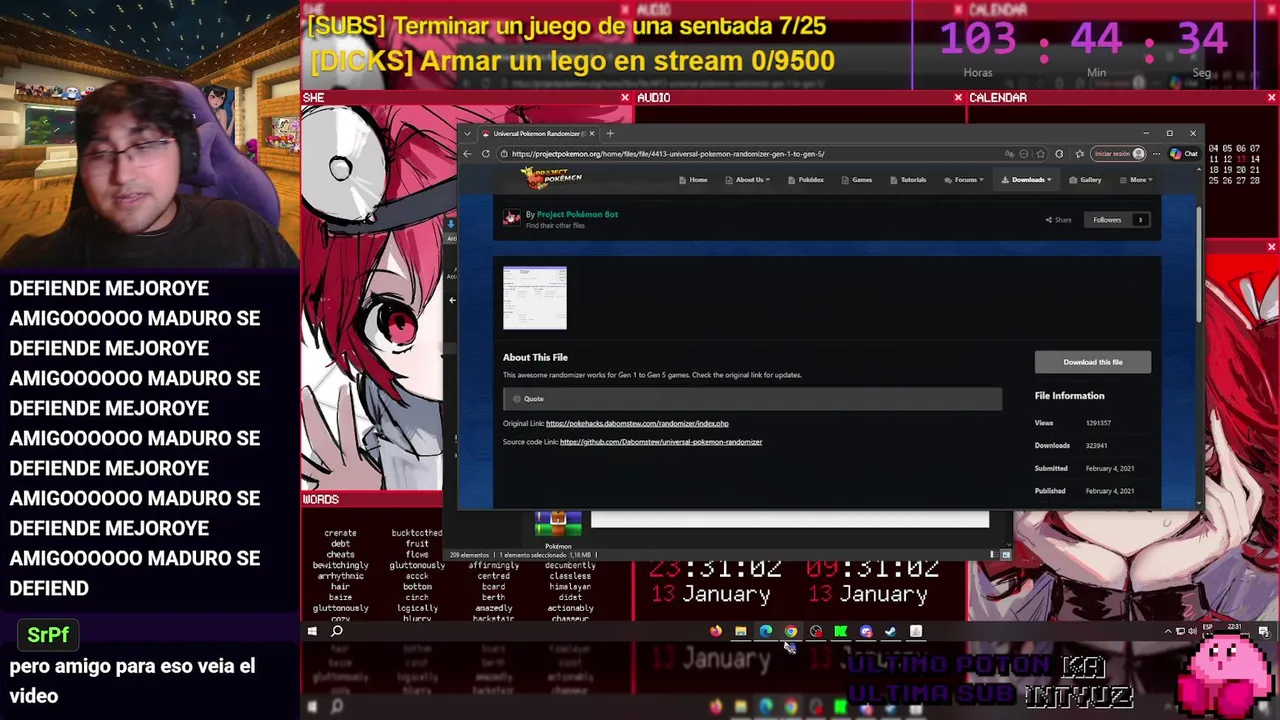The height and width of the screenshot is (720, 1280).
Task: Close the AUDIO overlay panel
Action: point(958,98)
